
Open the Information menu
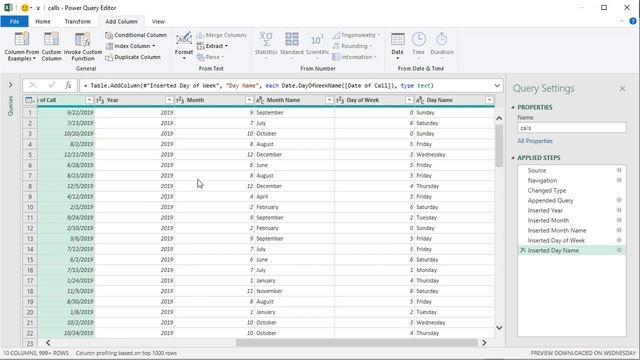coord(354,57)
